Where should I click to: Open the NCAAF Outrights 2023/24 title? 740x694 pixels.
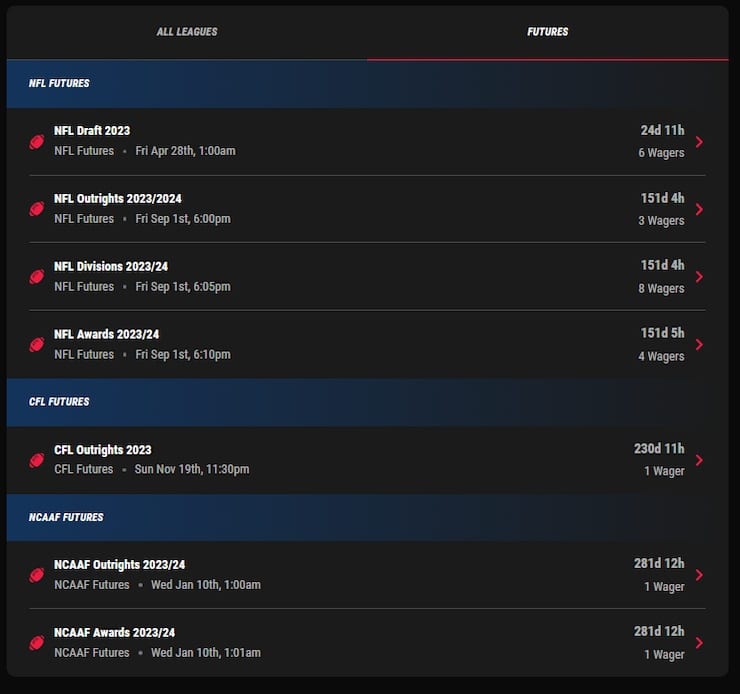(x=119, y=565)
